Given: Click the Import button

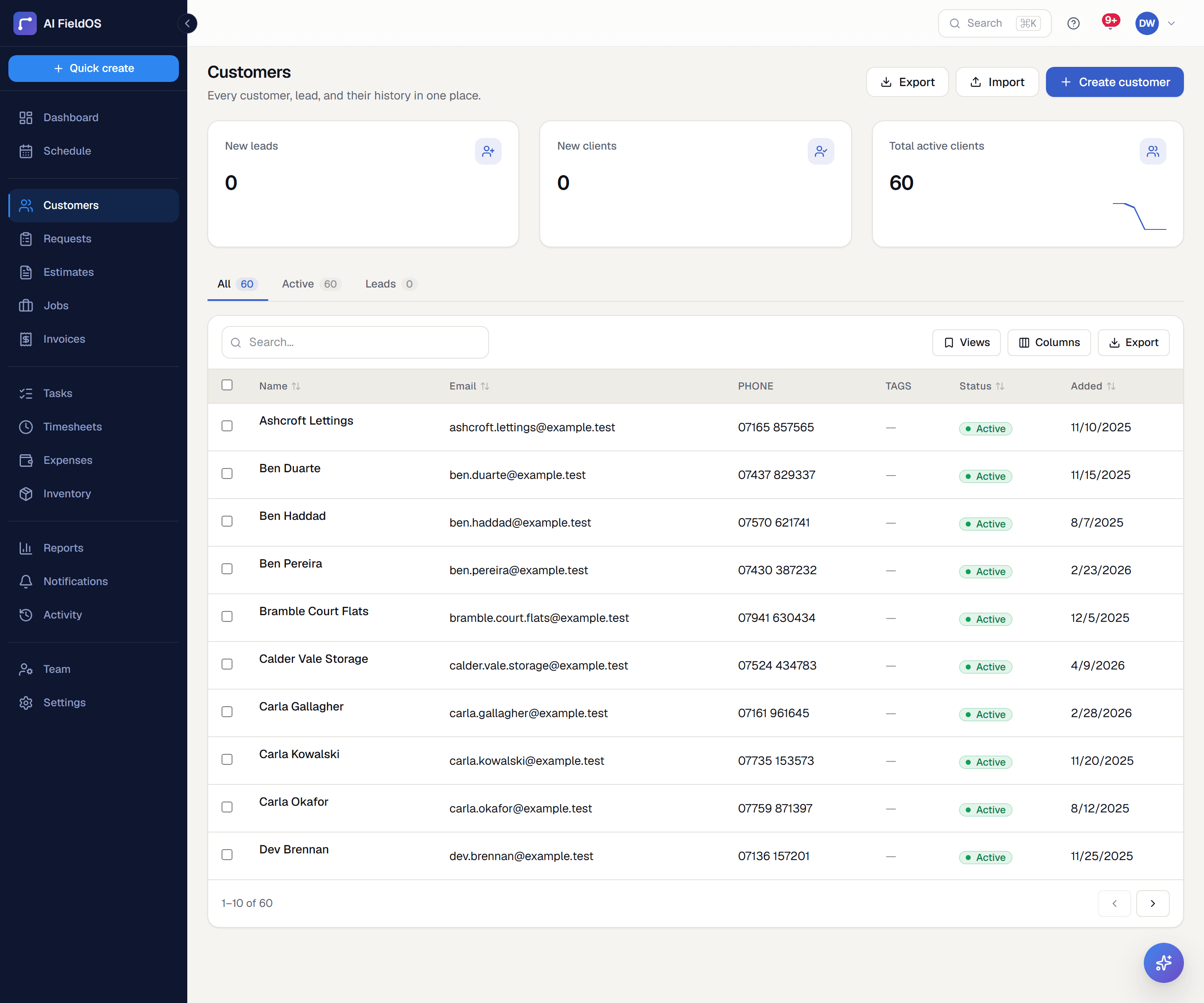Looking at the screenshot, I should pyautogui.click(x=997, y=82).
